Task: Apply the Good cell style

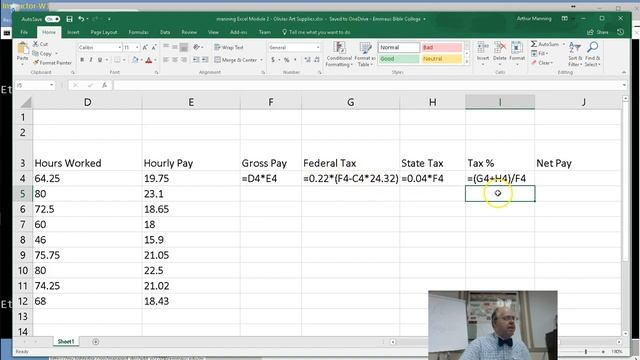Action: click(398, 59)
